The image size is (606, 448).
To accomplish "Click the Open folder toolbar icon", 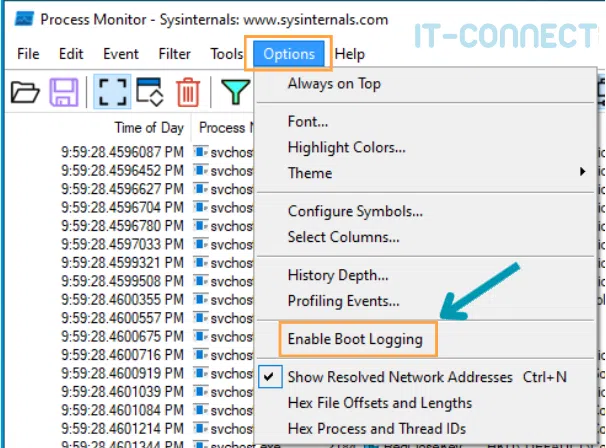I will tap(25, 92).
